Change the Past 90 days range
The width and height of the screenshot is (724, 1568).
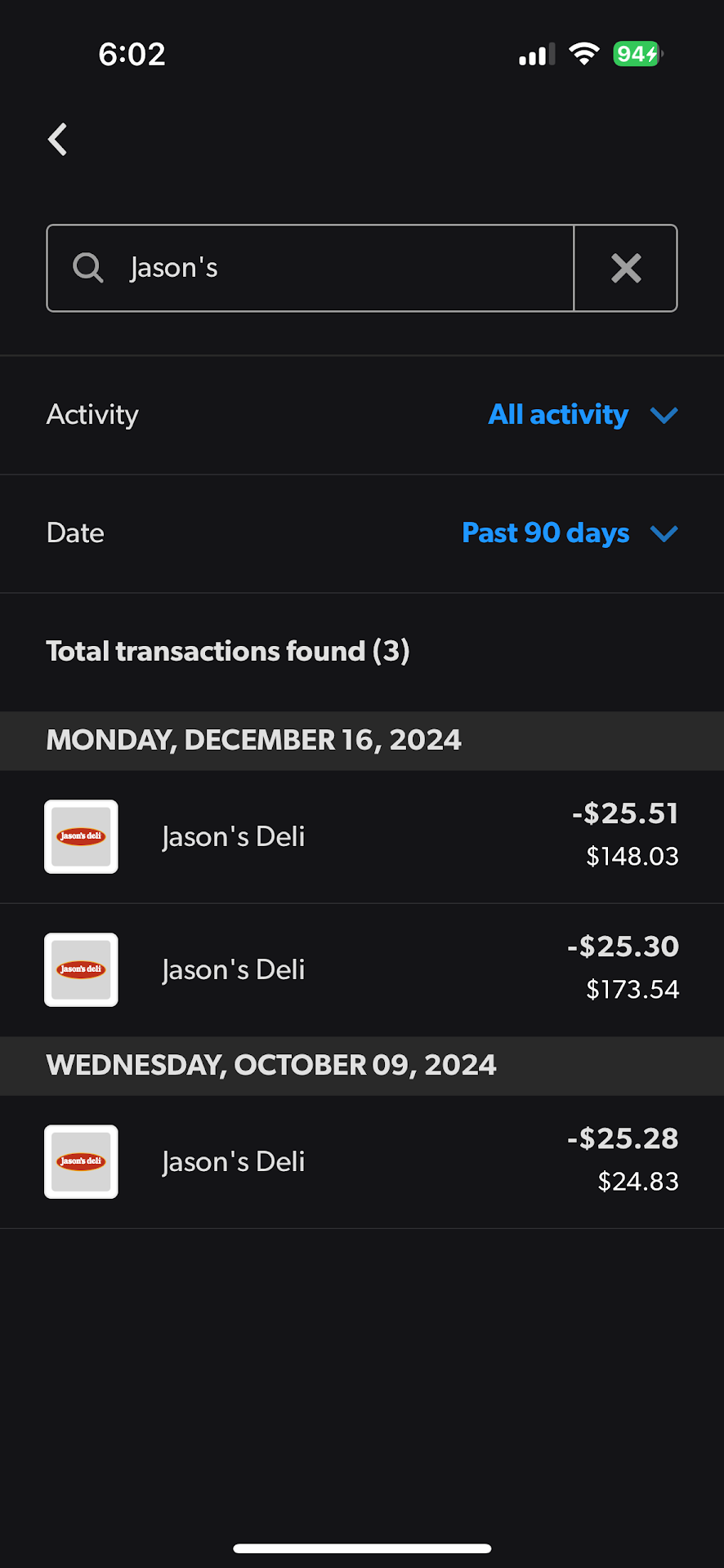pos(545,533)
